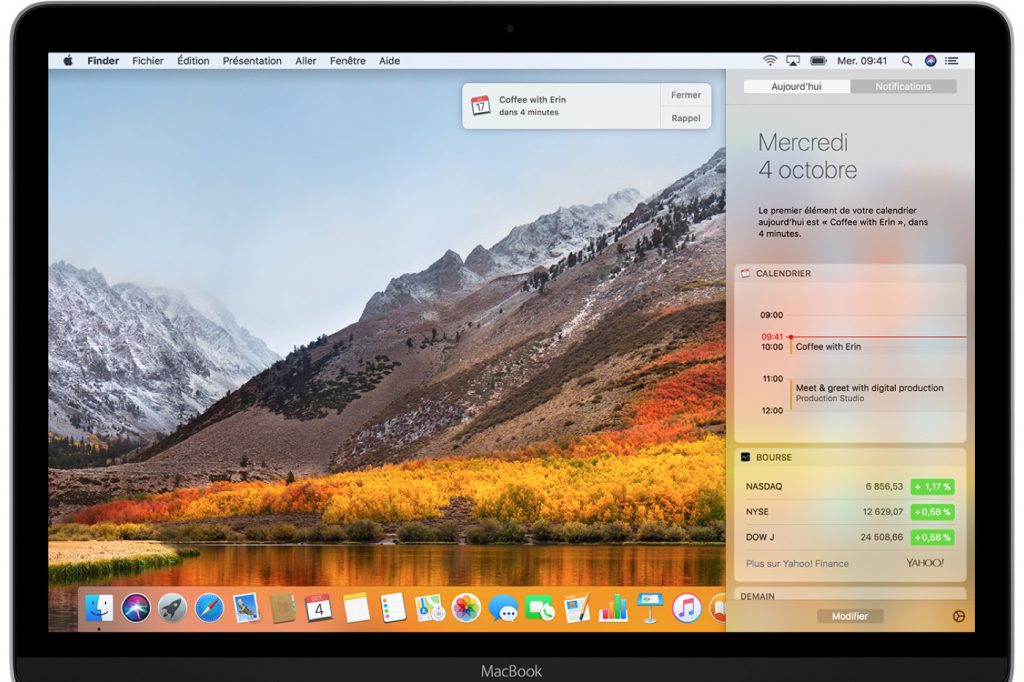Image resolution: width=1024 pixels, height=682 pixels.
Task: Click NASDAQ +1,17 % change badge
Action: coord(933,487)
